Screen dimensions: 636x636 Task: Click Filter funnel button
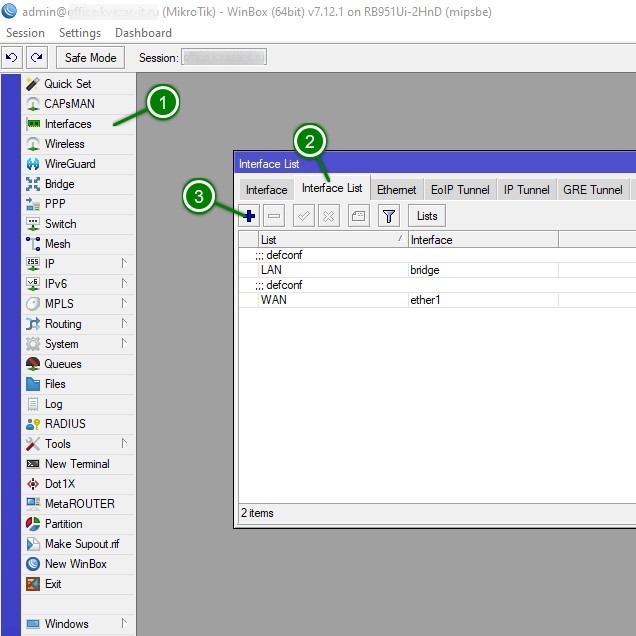coord(389,216)
